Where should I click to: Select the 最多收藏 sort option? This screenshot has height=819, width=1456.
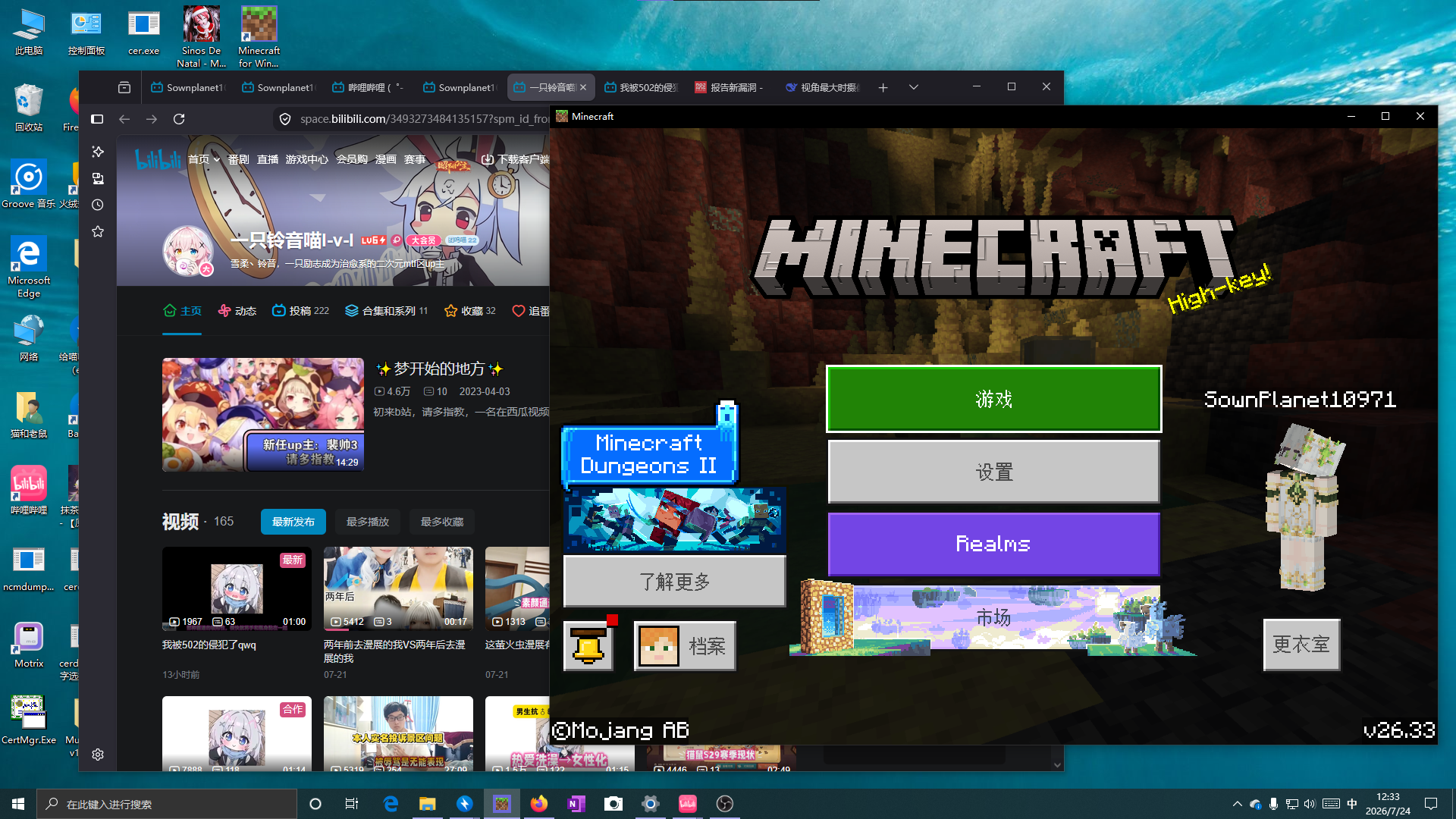442,522
